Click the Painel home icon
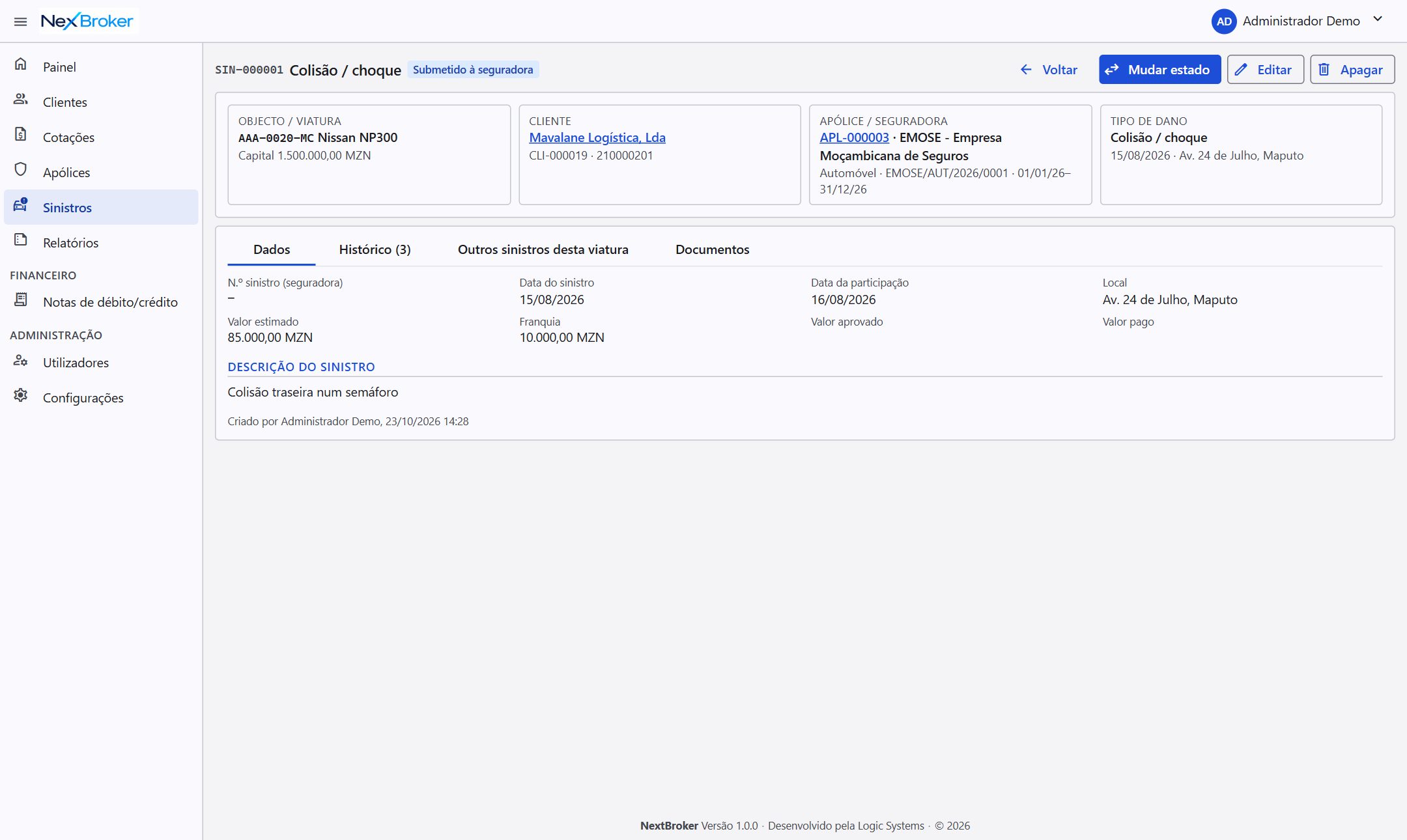The height and width of the screenshot is (840, 1407). 21,64
